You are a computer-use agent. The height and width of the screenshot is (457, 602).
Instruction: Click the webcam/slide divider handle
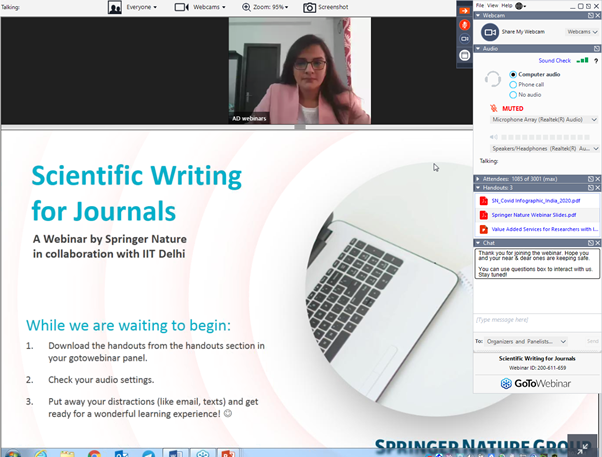300,127
